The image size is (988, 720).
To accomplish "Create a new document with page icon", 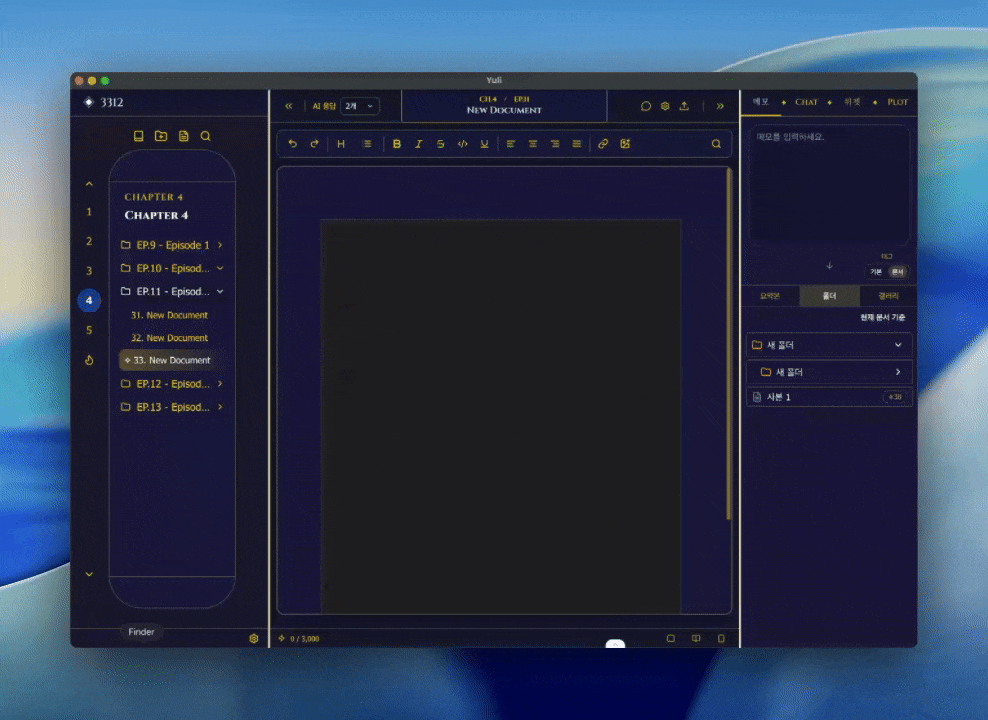I will (183, 136).
